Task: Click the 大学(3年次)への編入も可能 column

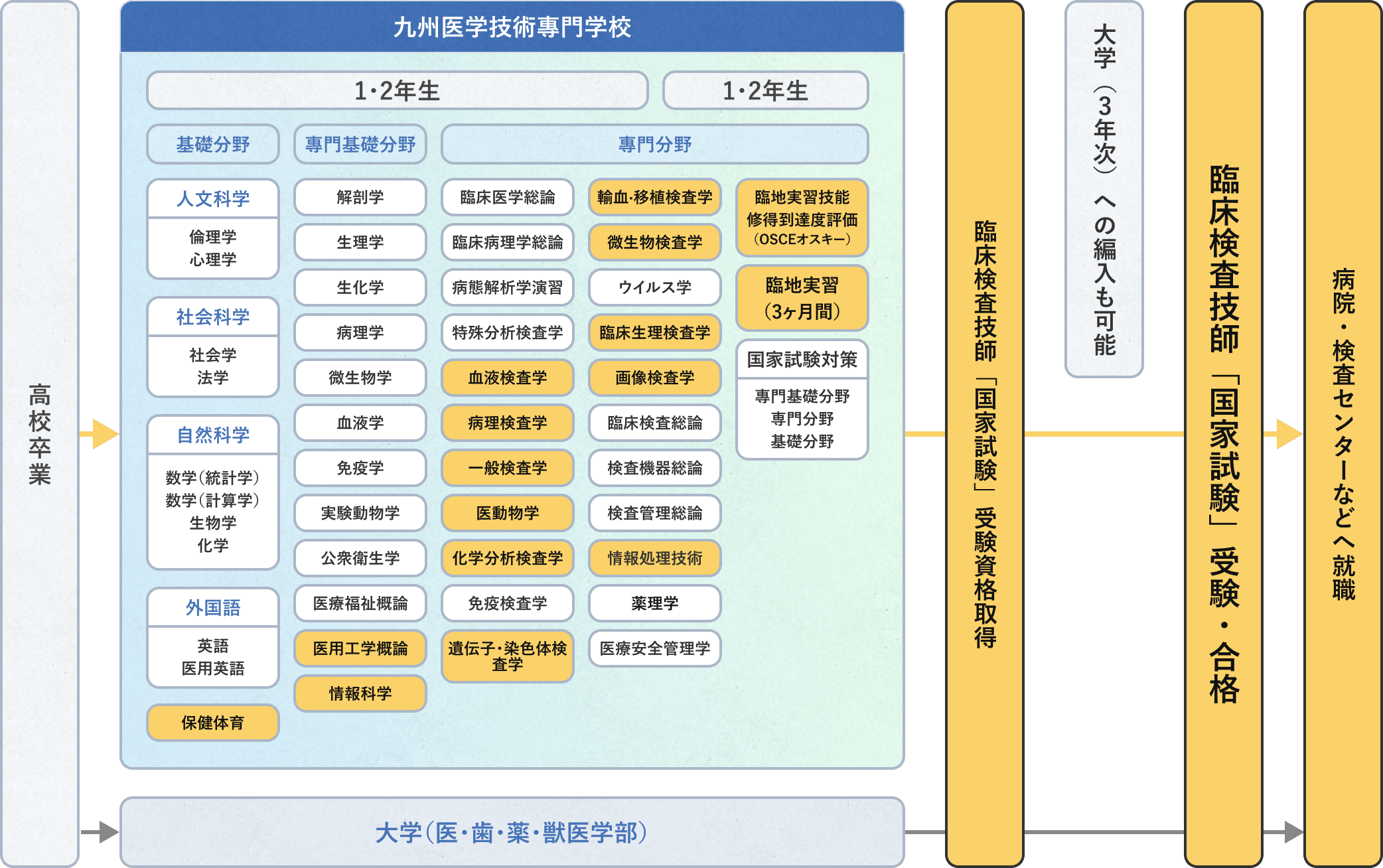Action: click(x=1104, y=189)
